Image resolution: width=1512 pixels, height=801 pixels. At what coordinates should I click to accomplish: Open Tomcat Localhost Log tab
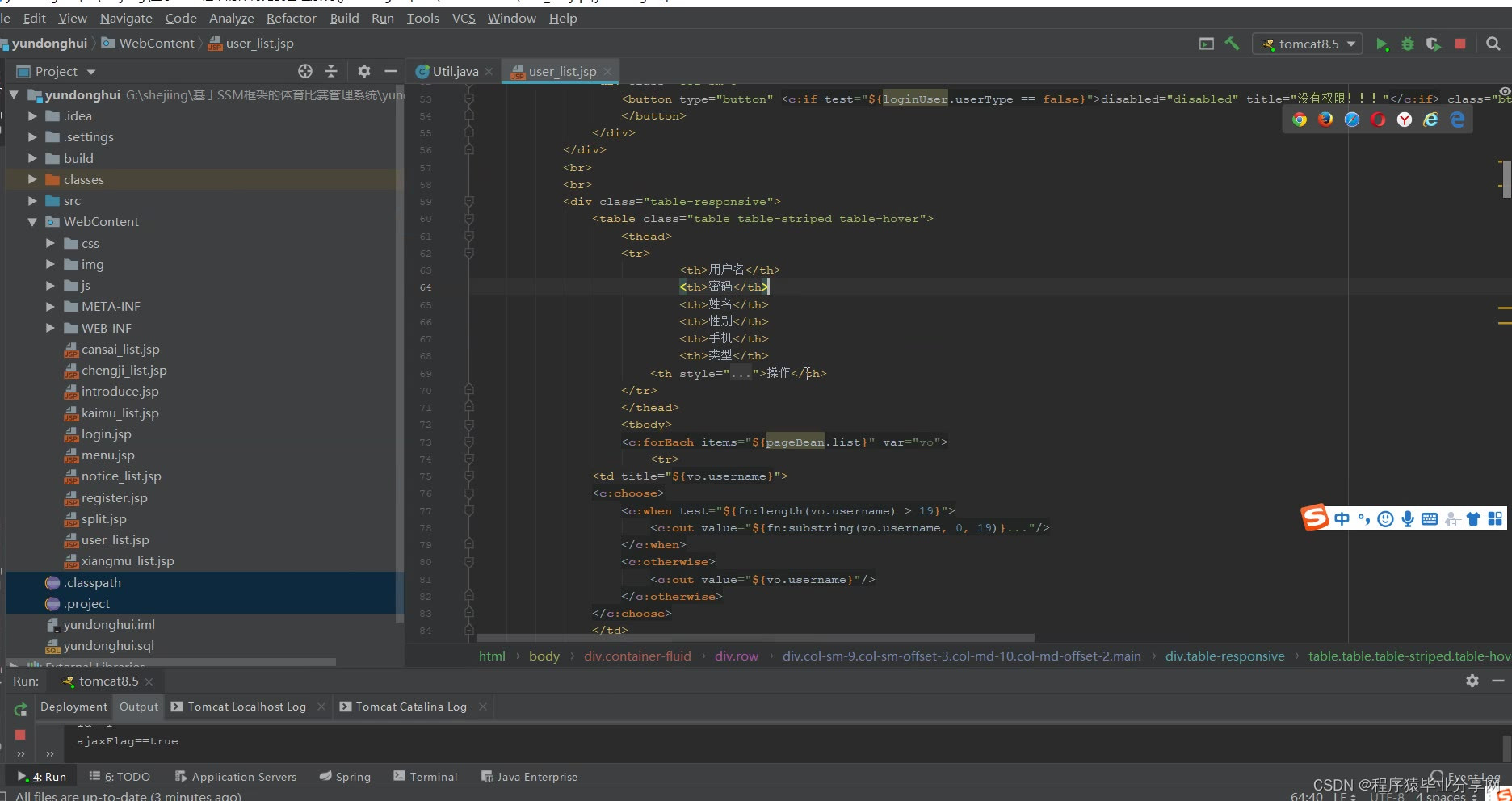(x=246, y=707)
